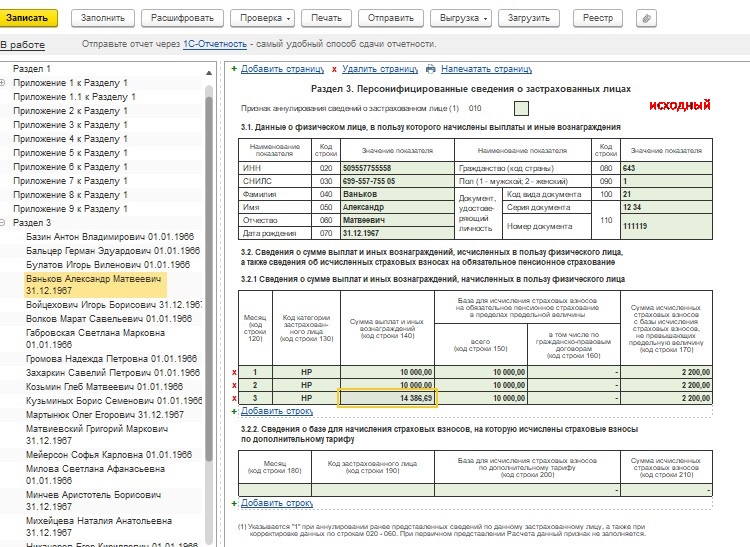Select Мартынюк Олег Егорович in the tree
750x547 pixels.
point(105,415)
